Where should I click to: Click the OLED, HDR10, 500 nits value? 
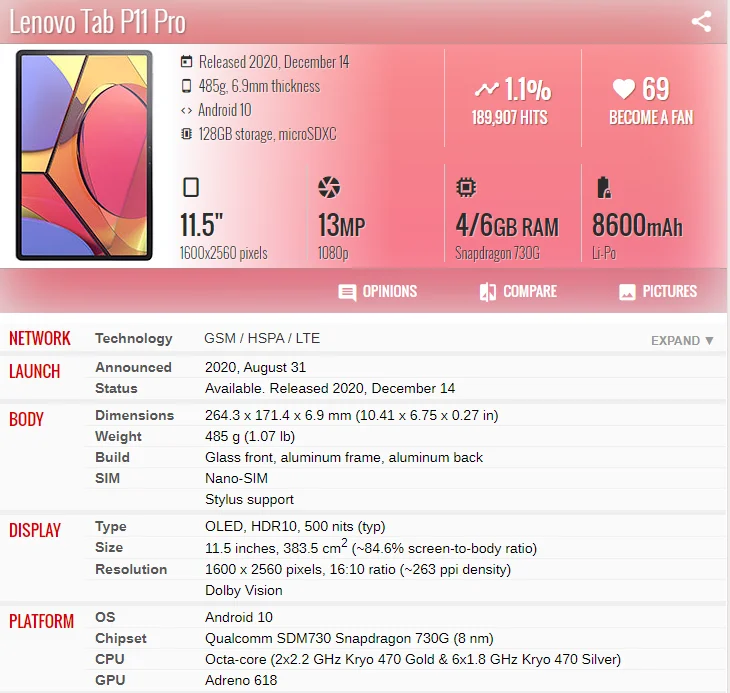click(295, 526)
